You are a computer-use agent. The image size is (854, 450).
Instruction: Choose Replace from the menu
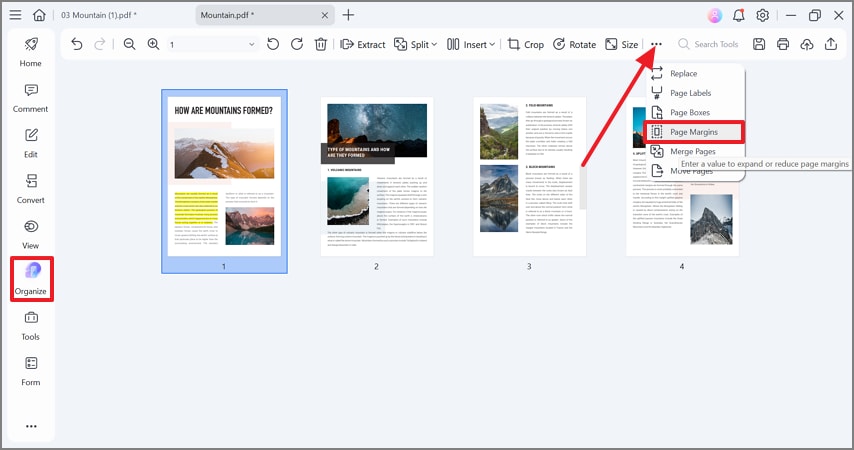695,74
